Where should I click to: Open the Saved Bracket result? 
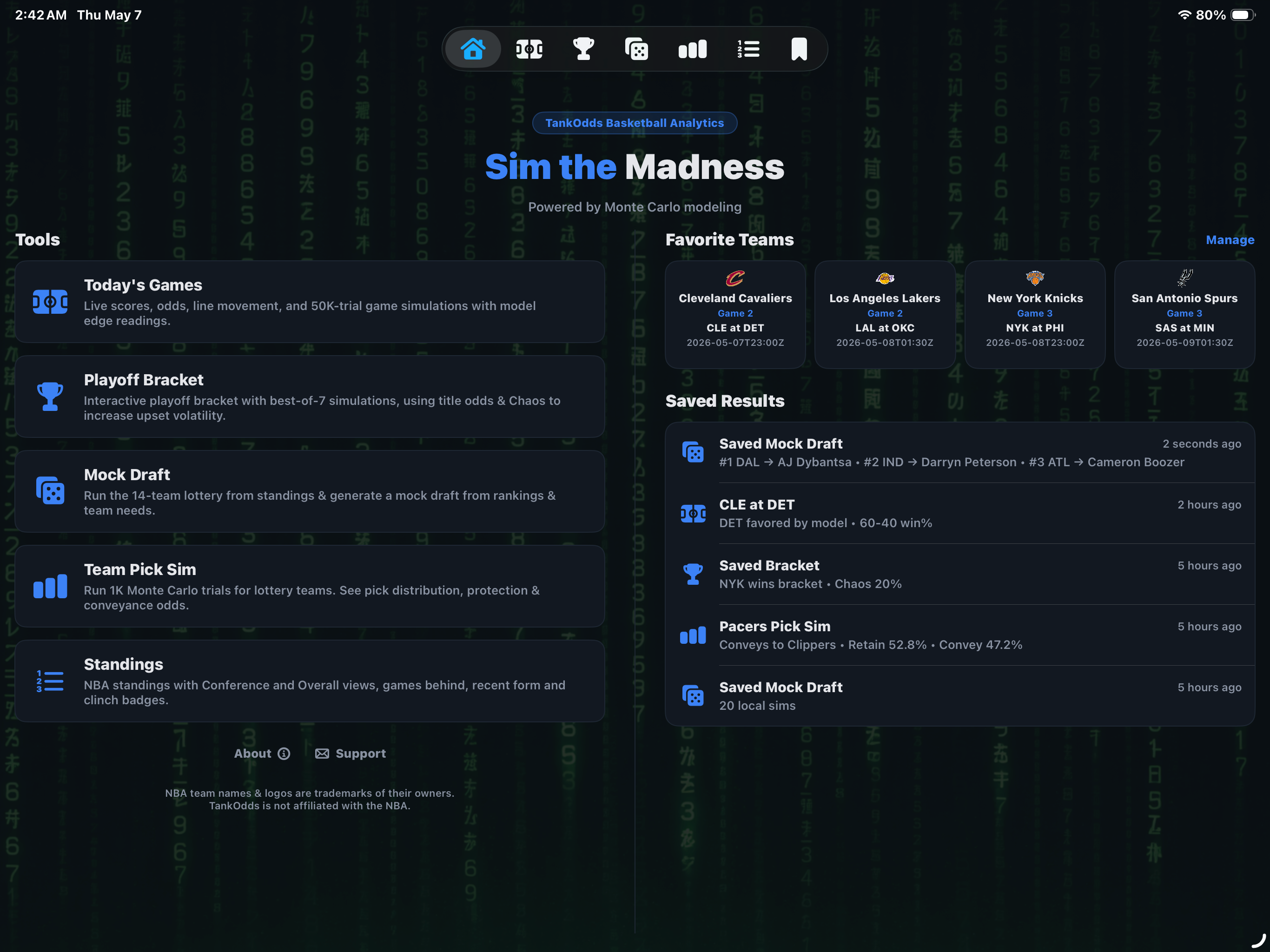(959, 574)
